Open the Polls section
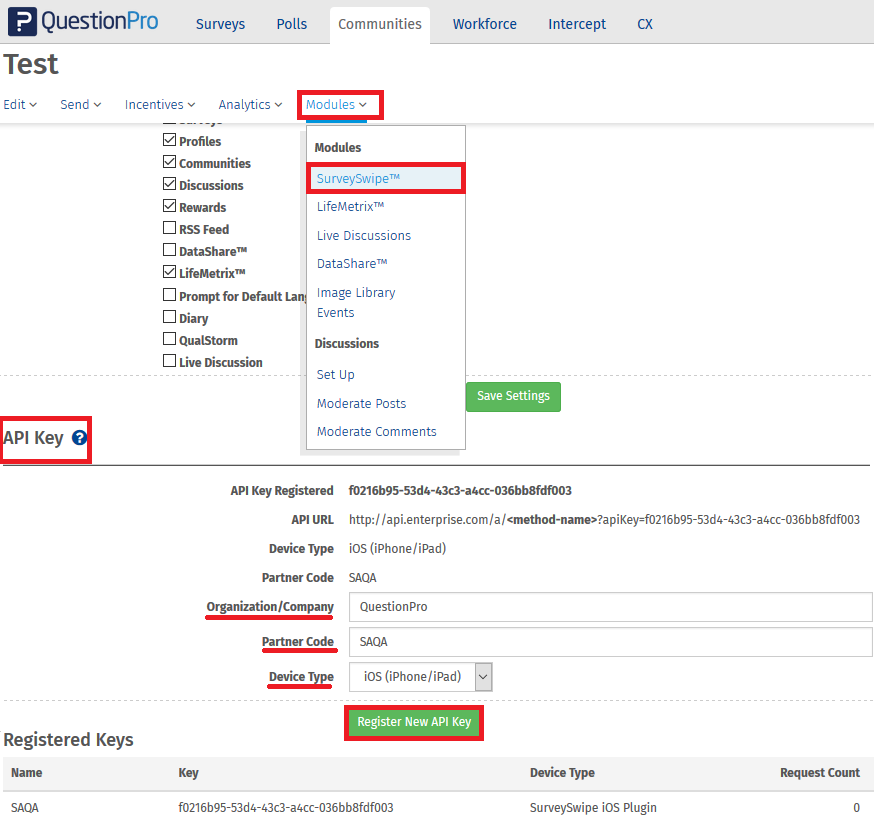 pos(291,23)
